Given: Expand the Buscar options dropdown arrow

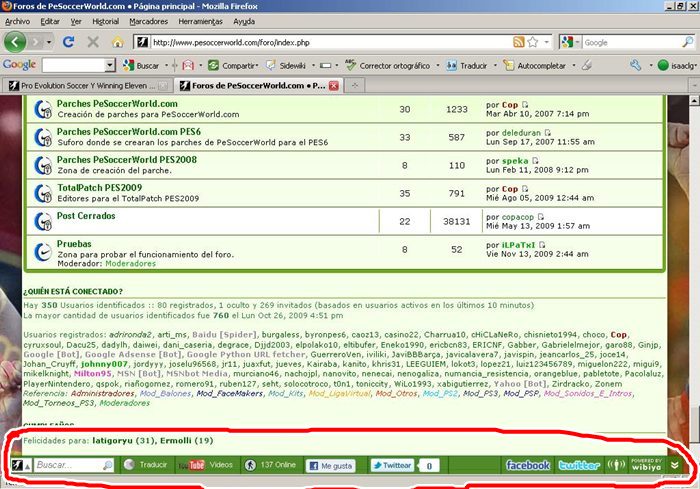Looking at the screenshot, I should (166, 66).
